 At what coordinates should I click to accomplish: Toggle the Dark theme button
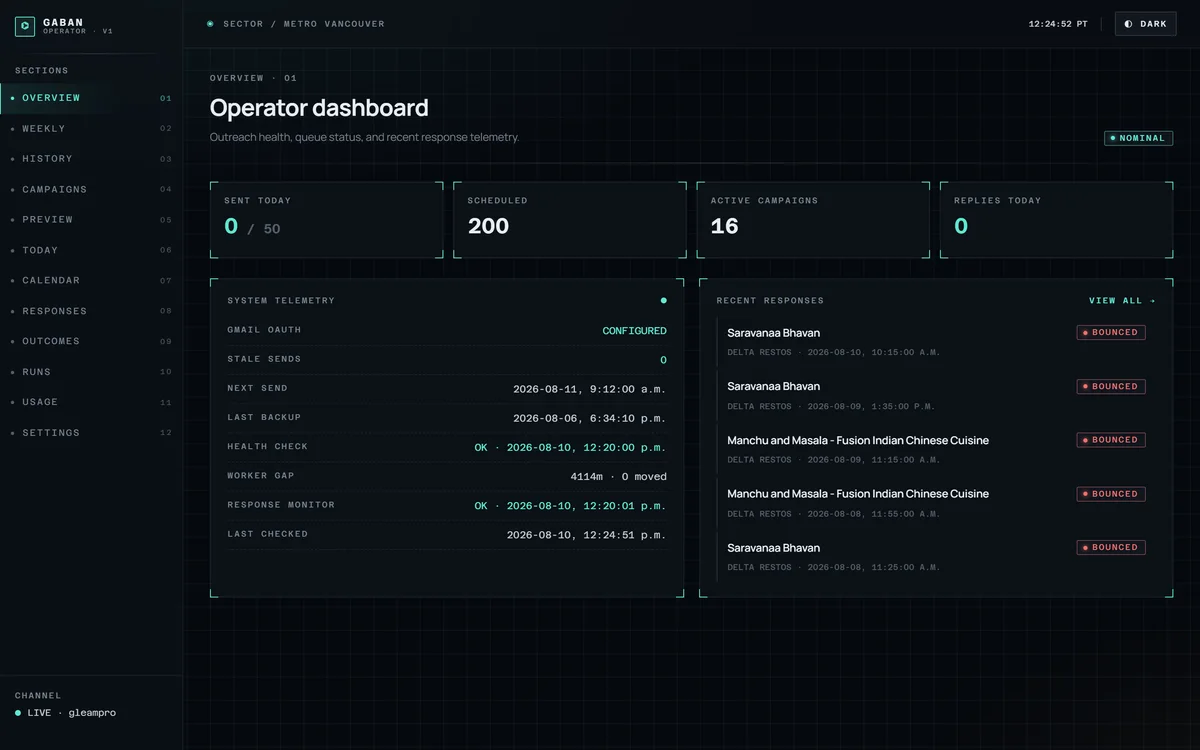1146,24
